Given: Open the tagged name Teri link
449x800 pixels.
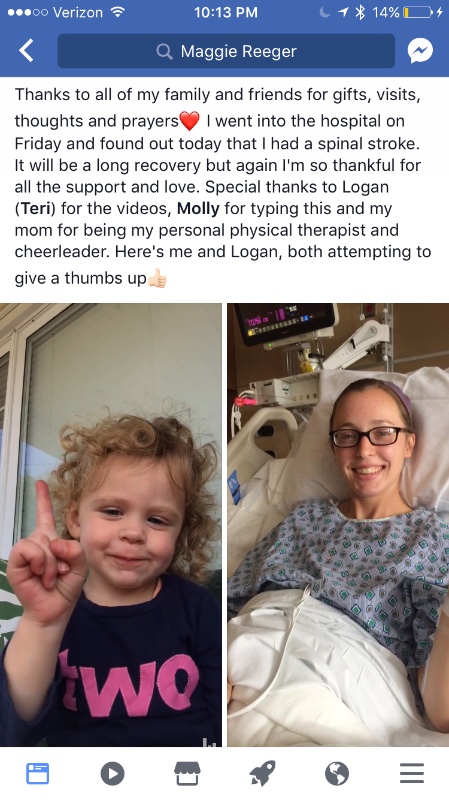Looking at the screenshot, I should pos(36,209).
